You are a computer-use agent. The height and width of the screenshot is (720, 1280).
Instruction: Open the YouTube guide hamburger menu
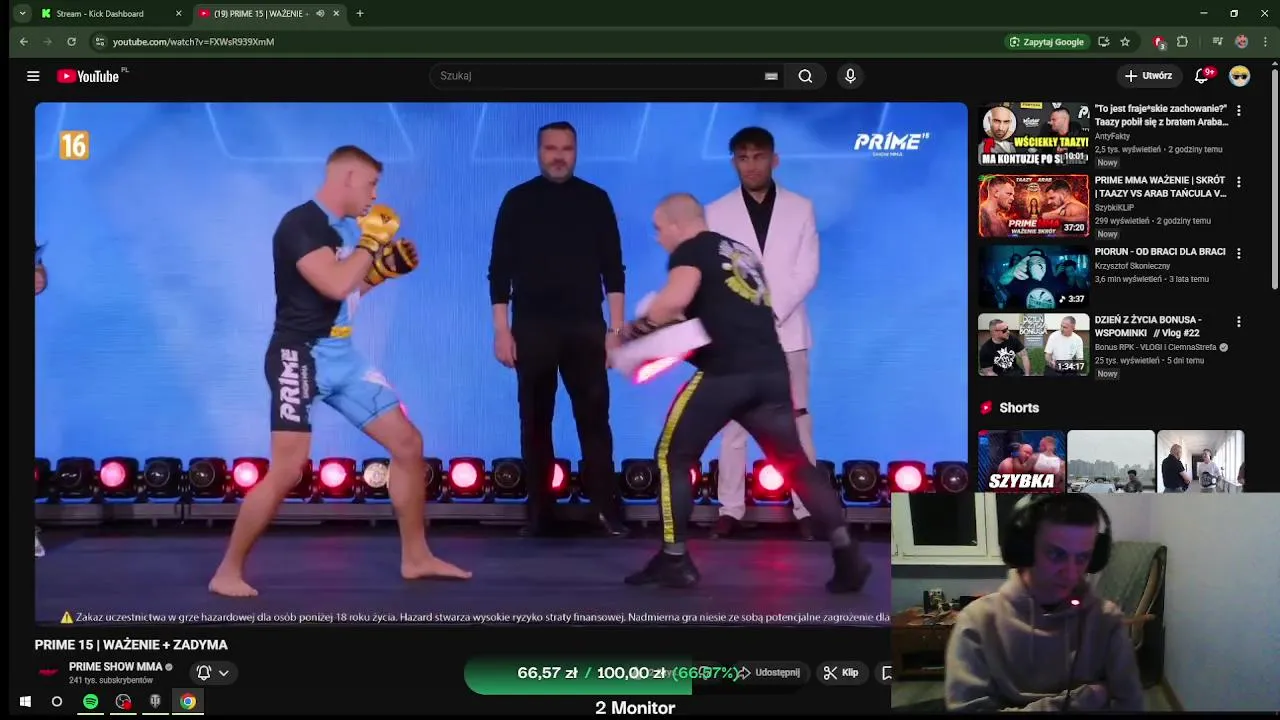33,76
